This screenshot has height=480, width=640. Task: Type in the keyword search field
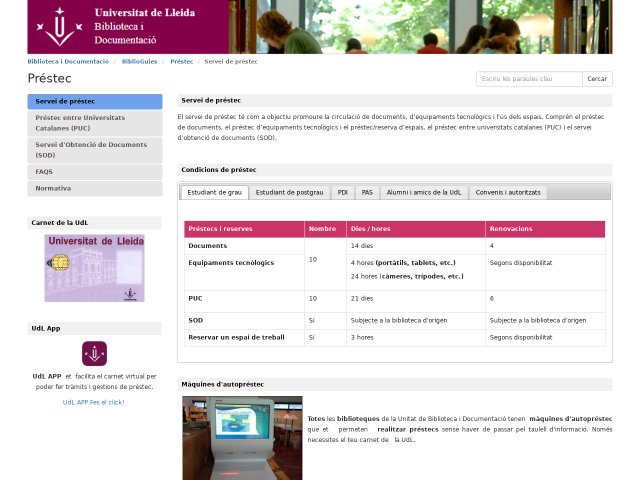coord(529,78)
